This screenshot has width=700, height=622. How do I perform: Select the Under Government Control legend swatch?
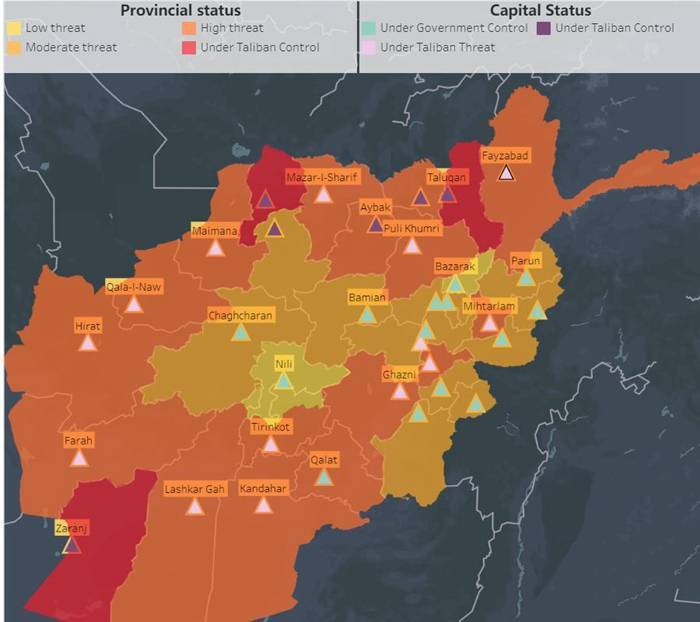tap(369, 28)
